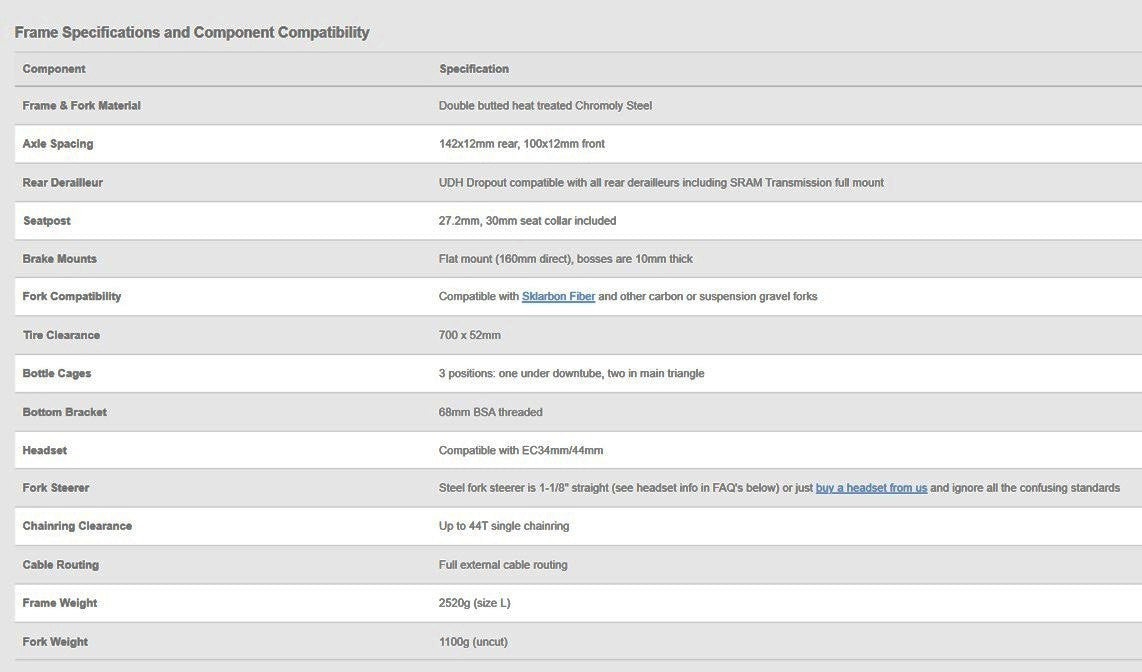Select the 'Frame Weight' row label
Viewport: 1142px width, 672px height.
tap(60, 603)
